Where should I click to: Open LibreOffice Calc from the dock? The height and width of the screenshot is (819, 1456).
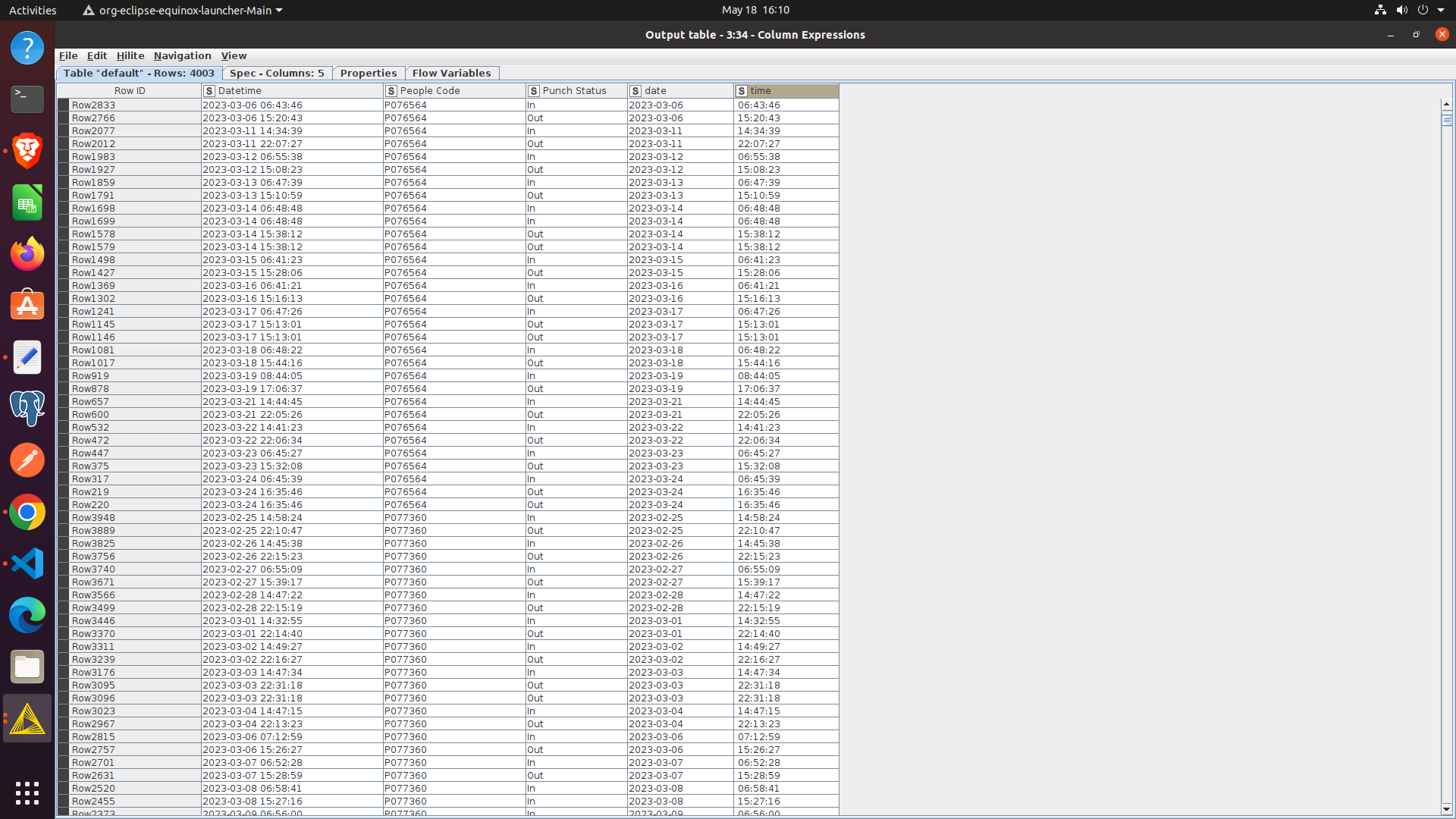tap(27, 202)
